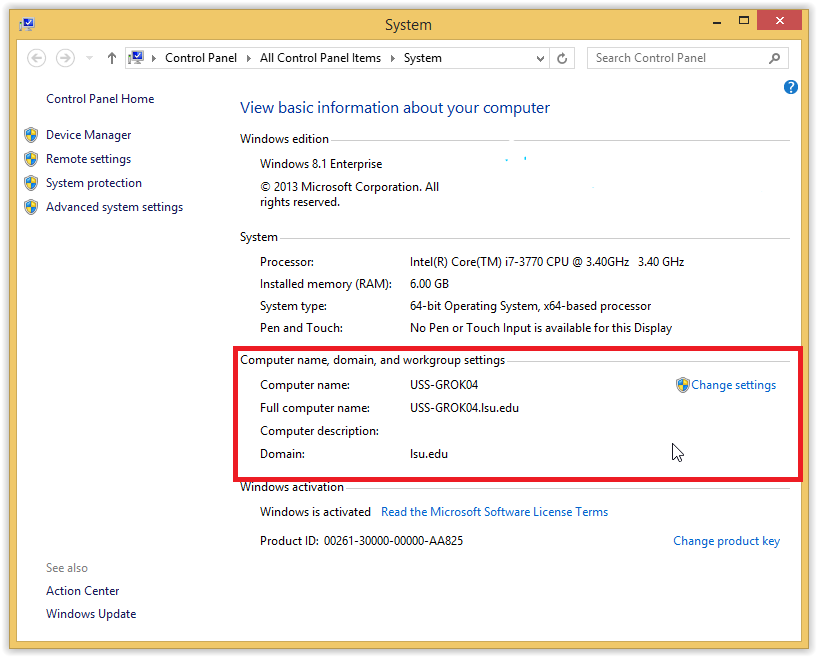Image resolution: width=817 pixels, height=657 pixels.
Task: Select System in the address breadcrumb
Action: (x=423, y=58)
